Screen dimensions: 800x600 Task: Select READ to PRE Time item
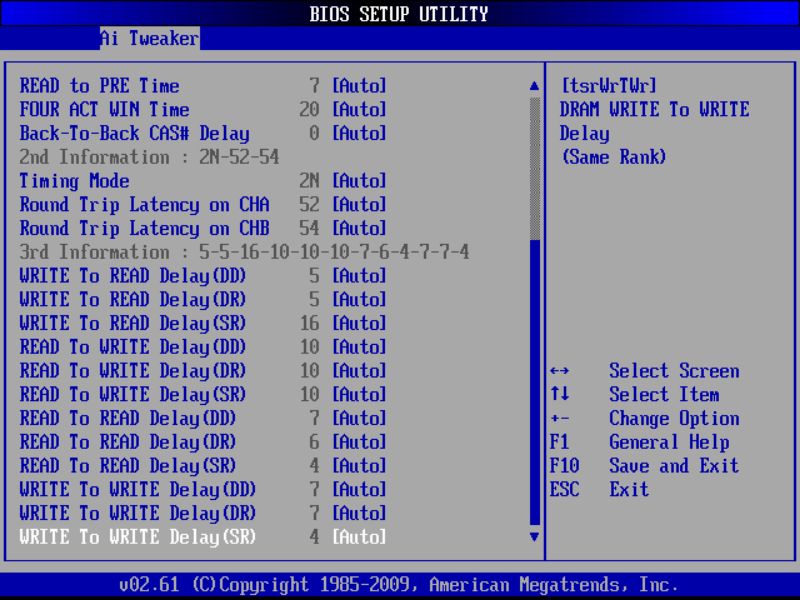click(x=99, y=86)
